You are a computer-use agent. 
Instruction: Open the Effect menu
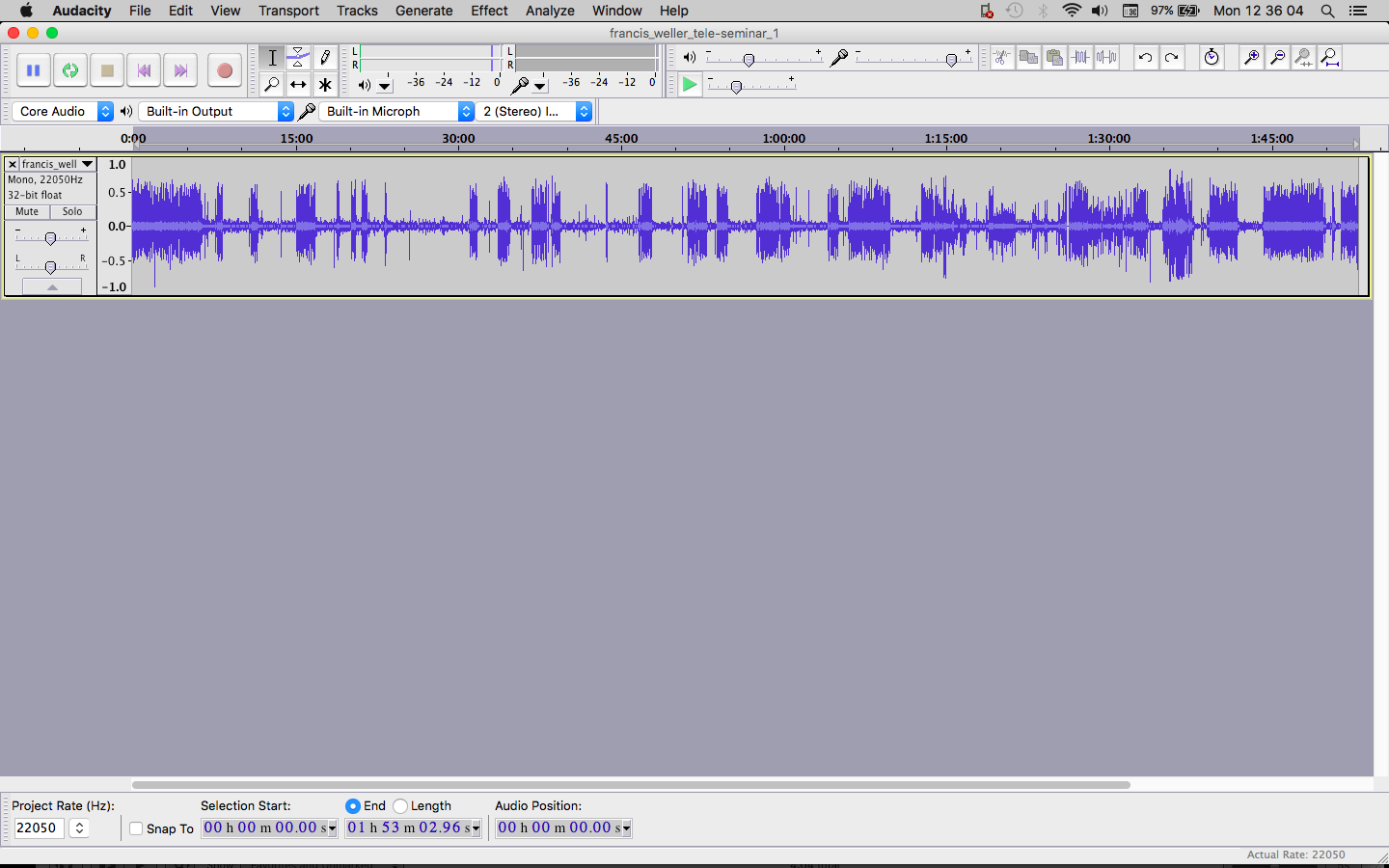click(489, 11)
